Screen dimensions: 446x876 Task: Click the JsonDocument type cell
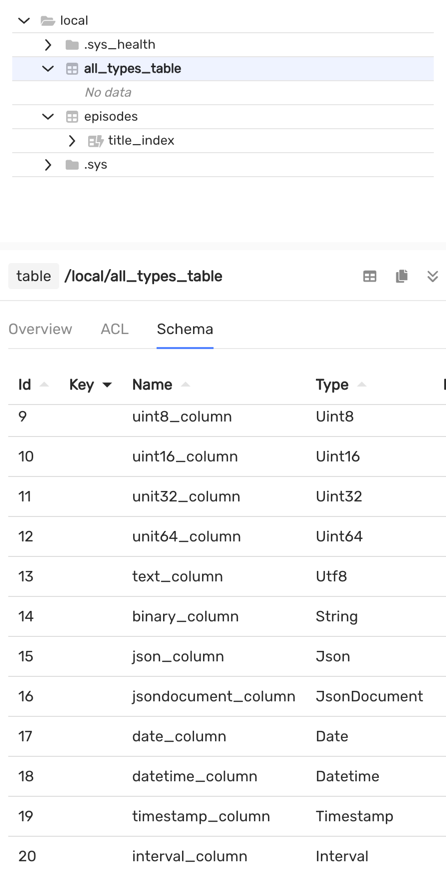point(369,696)
